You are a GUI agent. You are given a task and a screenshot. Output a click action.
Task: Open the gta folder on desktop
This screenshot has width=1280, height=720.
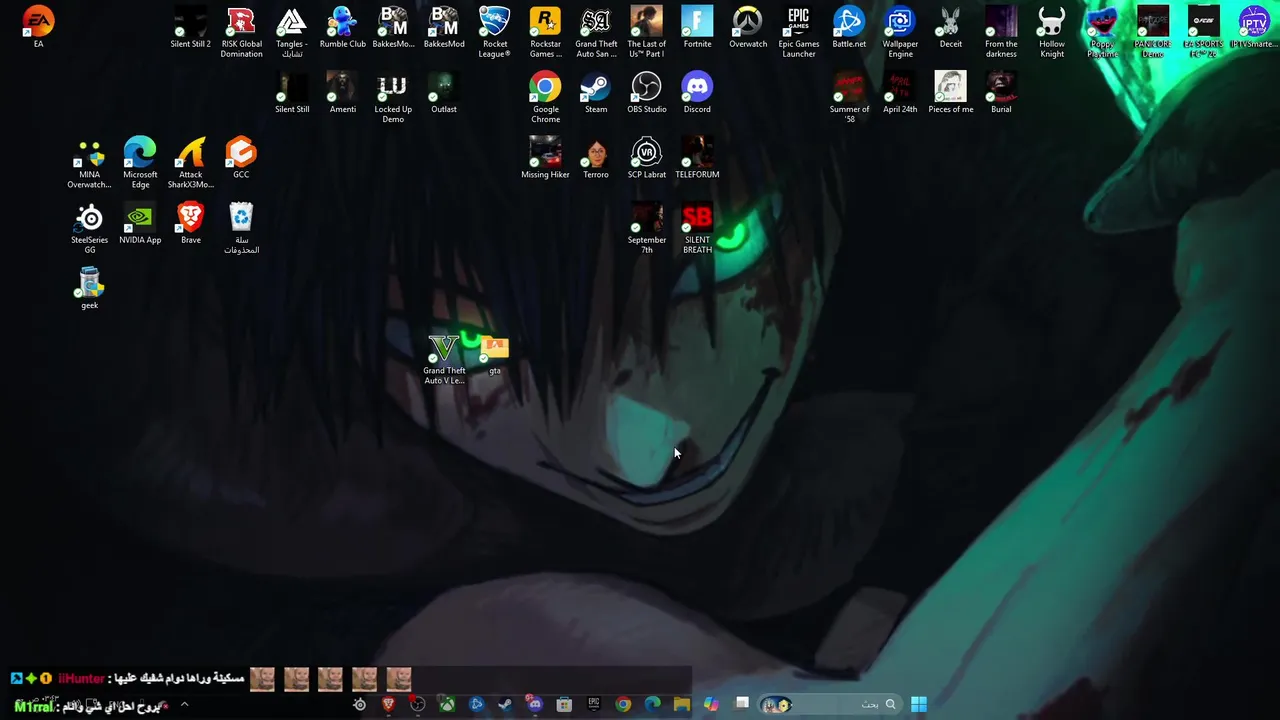(x=494, y=353)
